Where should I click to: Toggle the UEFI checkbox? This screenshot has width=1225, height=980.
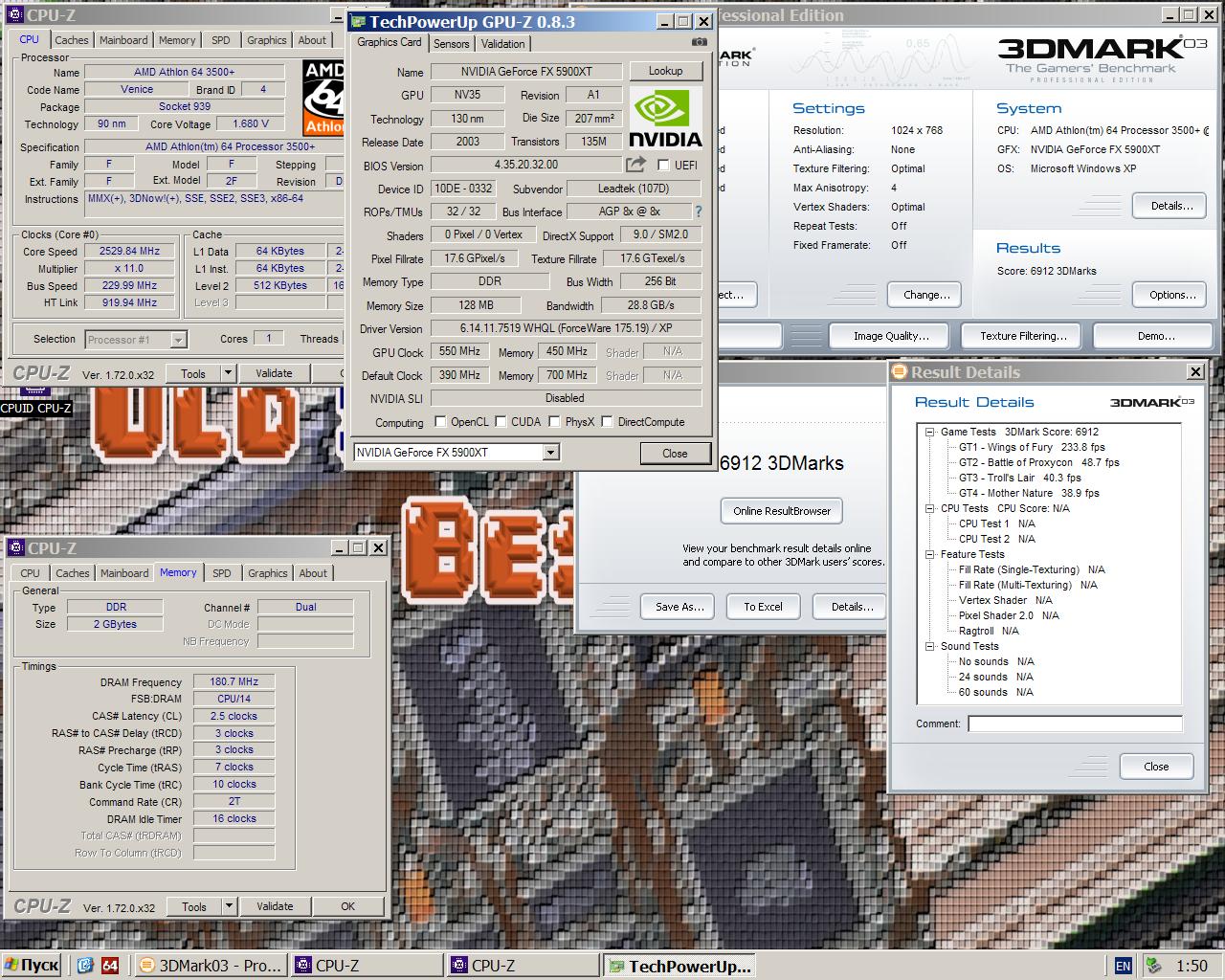pyautogui.click(x=663, y=165)
